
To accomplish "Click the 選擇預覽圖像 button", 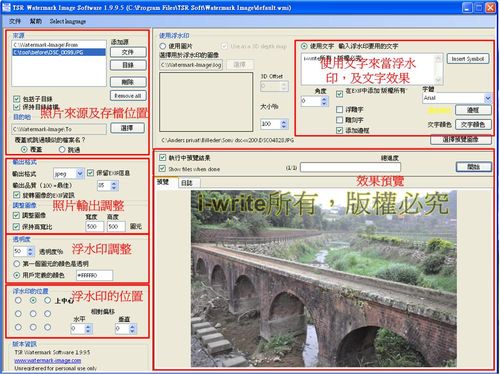I will (x=461, y=139).
